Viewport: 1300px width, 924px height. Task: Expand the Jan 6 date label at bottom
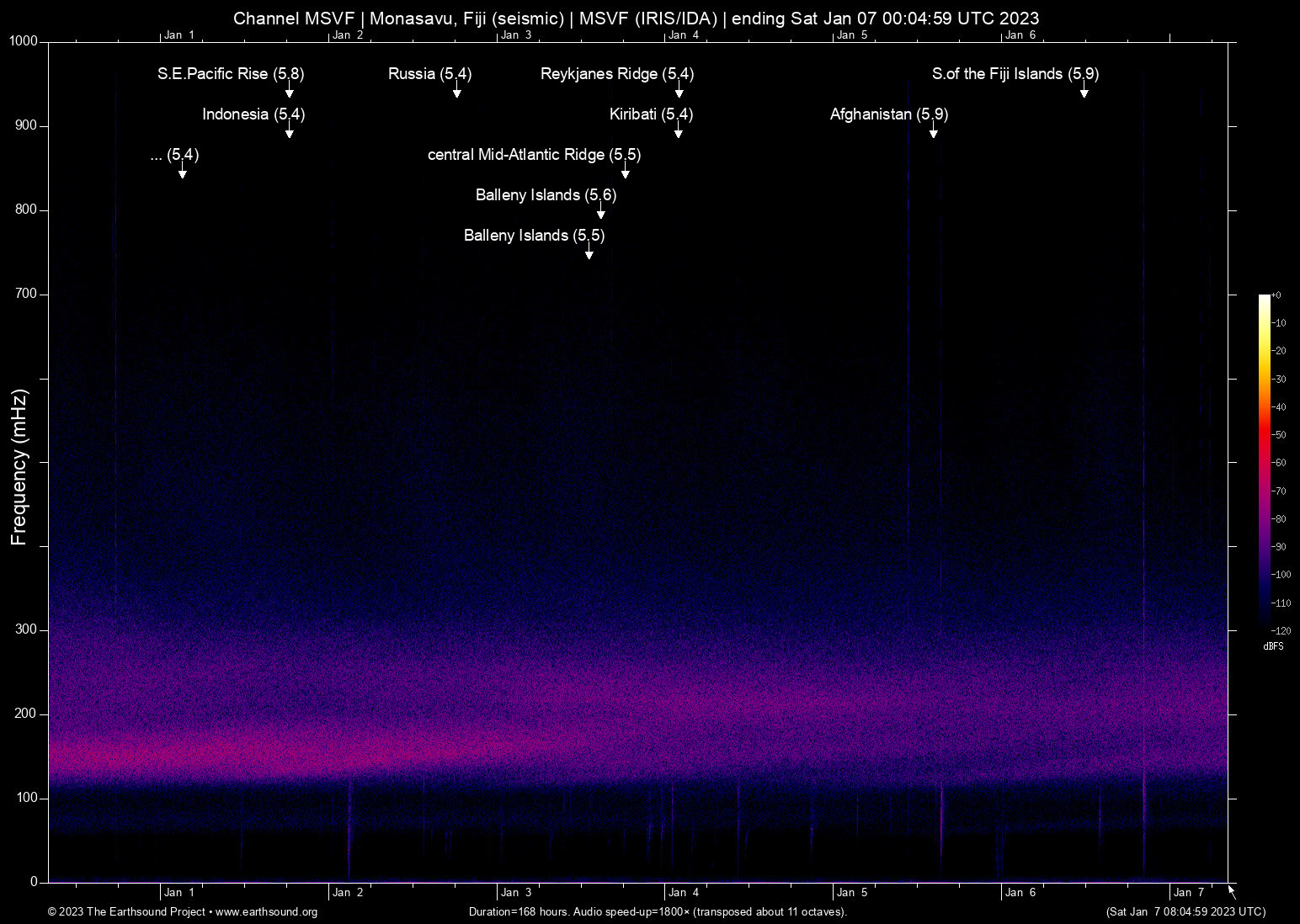pos(1020,892)
